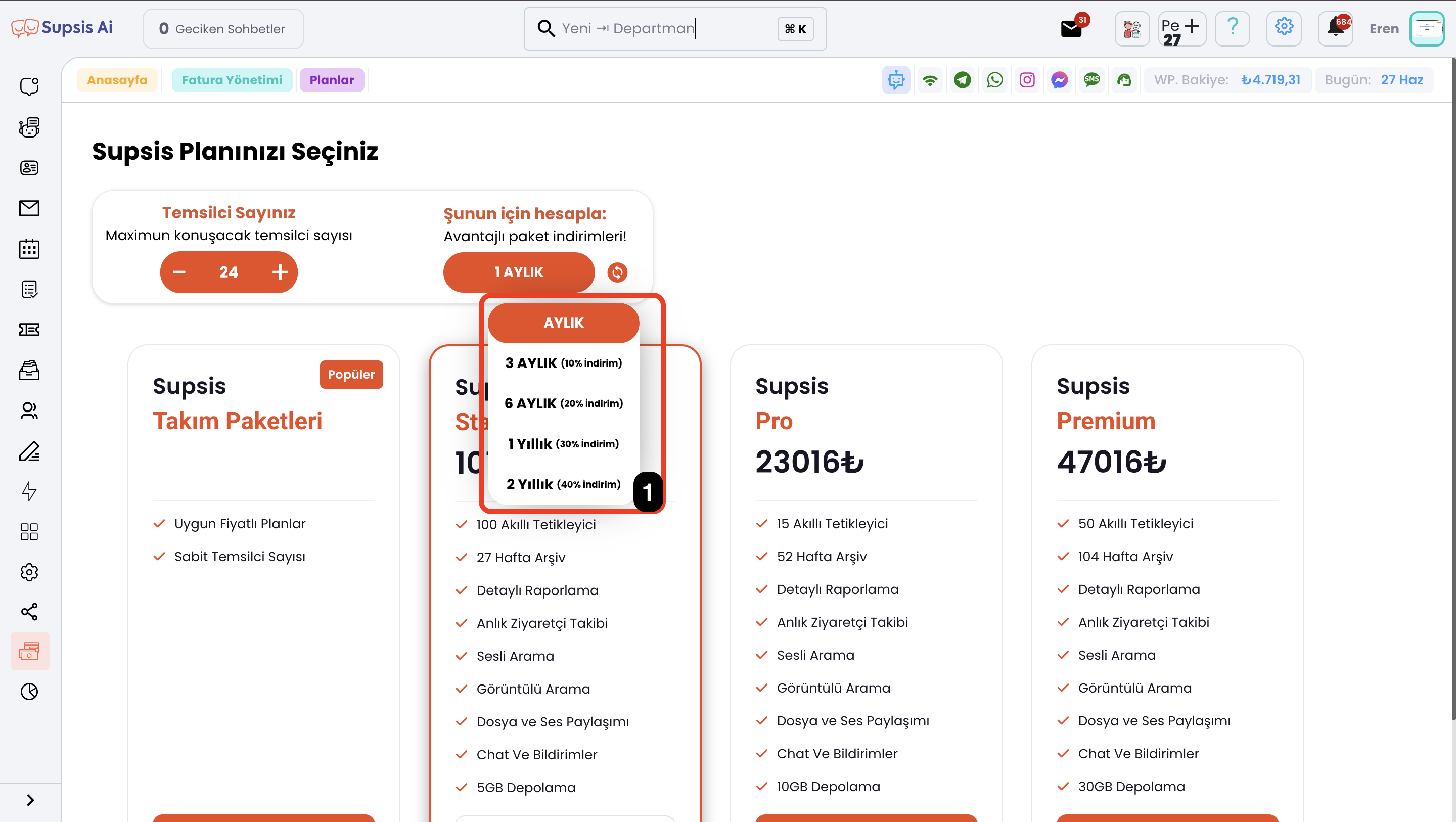
Task: Click the Instagram channel icon
Action: (1027, 80)
